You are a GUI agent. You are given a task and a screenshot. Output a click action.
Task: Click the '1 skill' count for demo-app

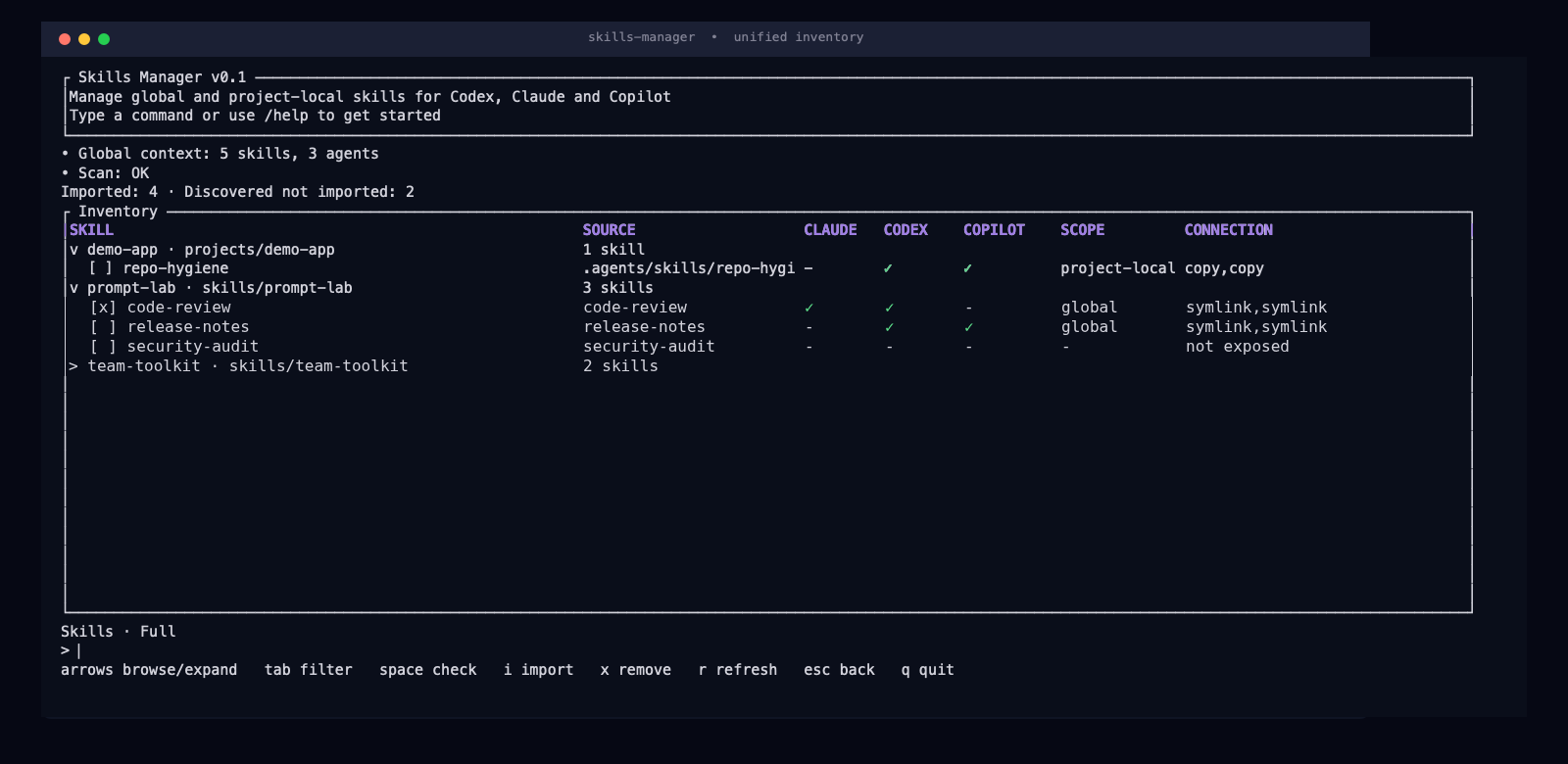(613, 250)
